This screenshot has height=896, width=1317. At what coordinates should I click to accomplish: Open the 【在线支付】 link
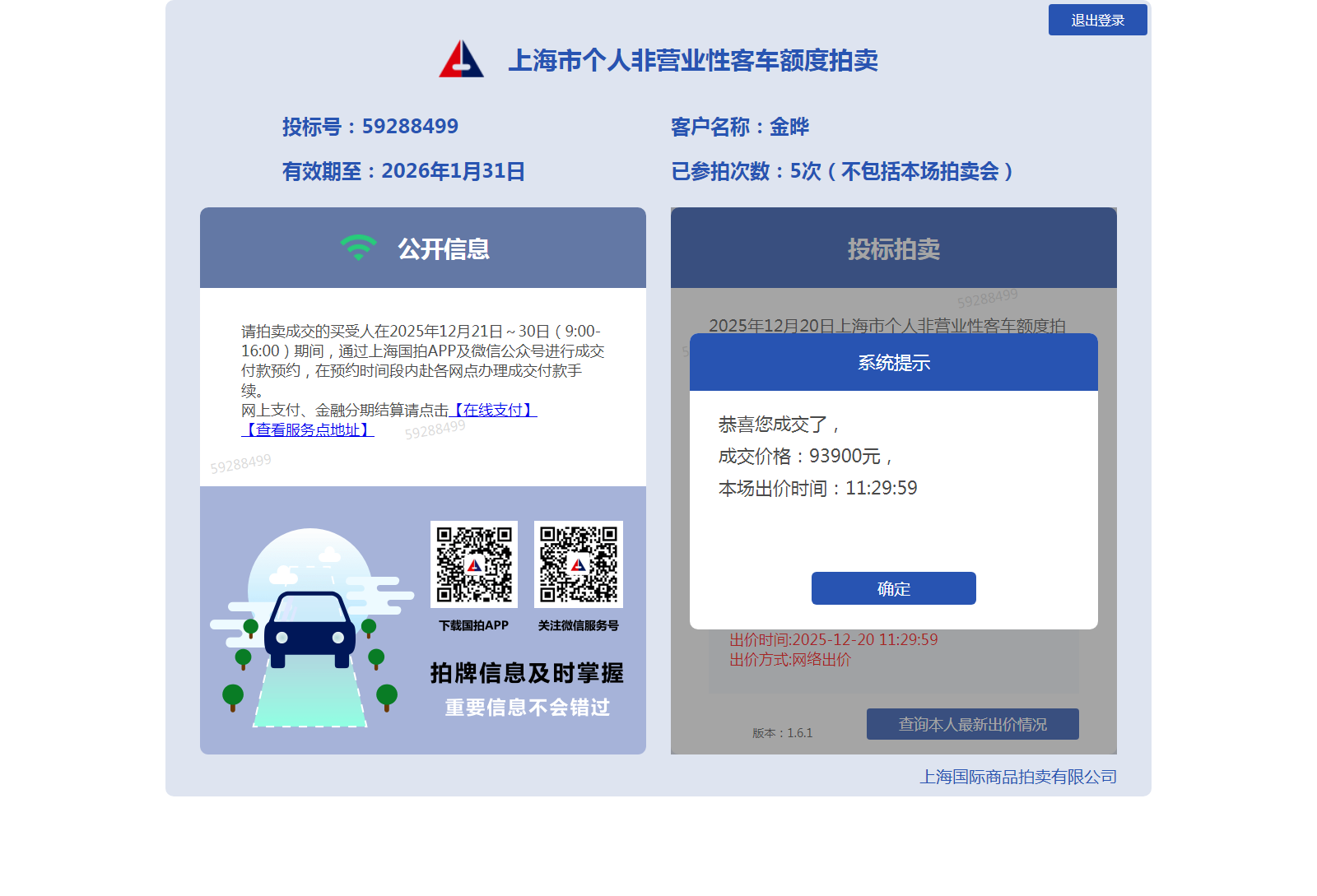493,410
